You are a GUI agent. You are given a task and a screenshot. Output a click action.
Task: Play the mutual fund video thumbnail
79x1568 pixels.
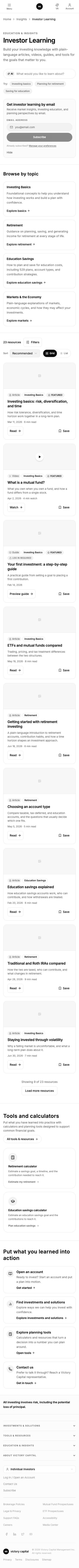tap(39, 456)
